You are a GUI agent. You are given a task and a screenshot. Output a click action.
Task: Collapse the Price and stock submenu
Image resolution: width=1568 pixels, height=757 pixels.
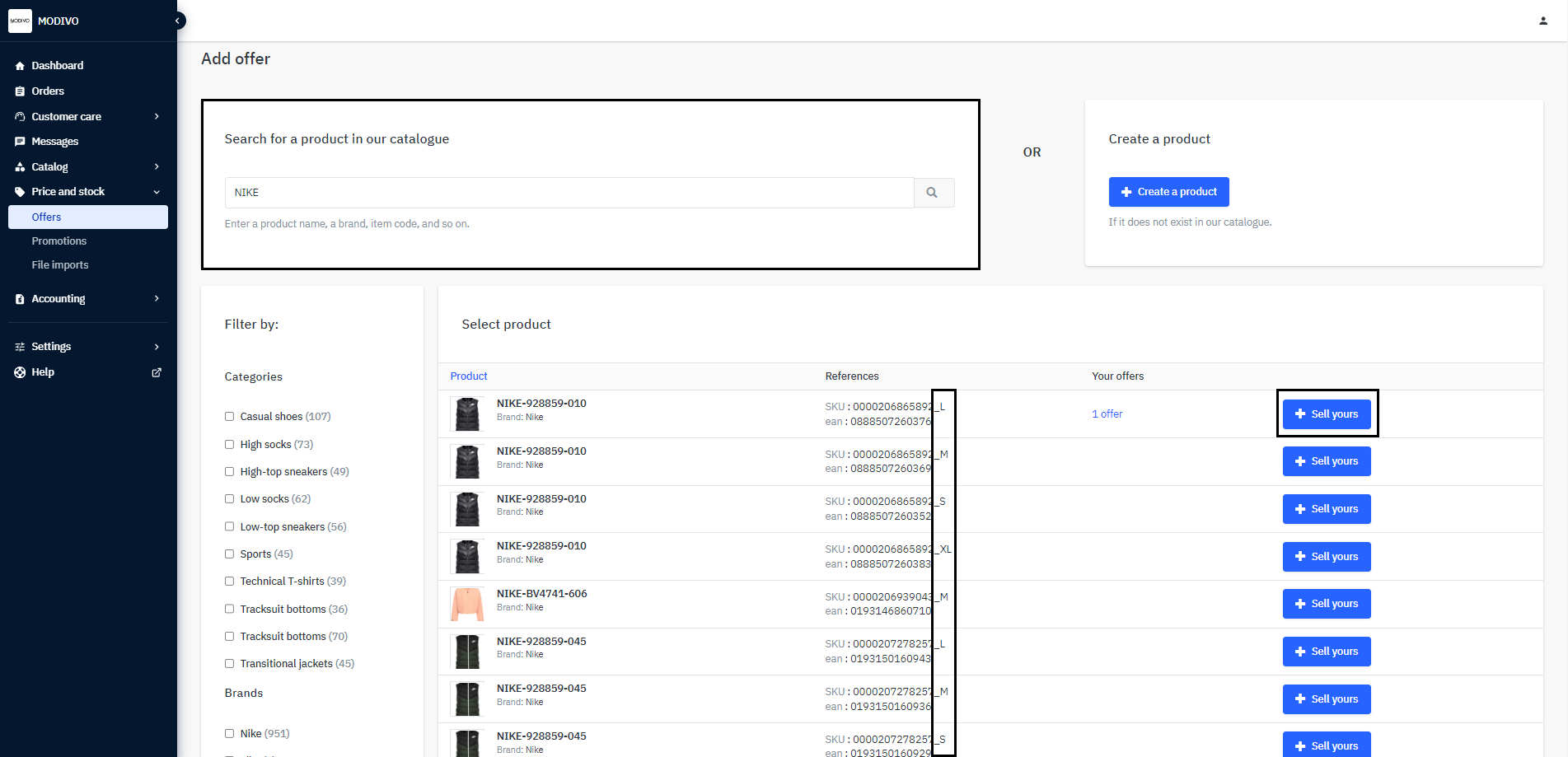[x=157, y=192]
